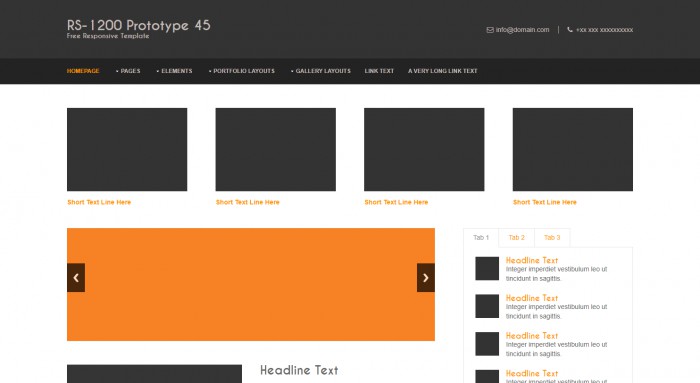Image resolution: width=700 pixels, height=383 pixels.
Task: Open first Short Text Line Here link
Action: (99, 202)
